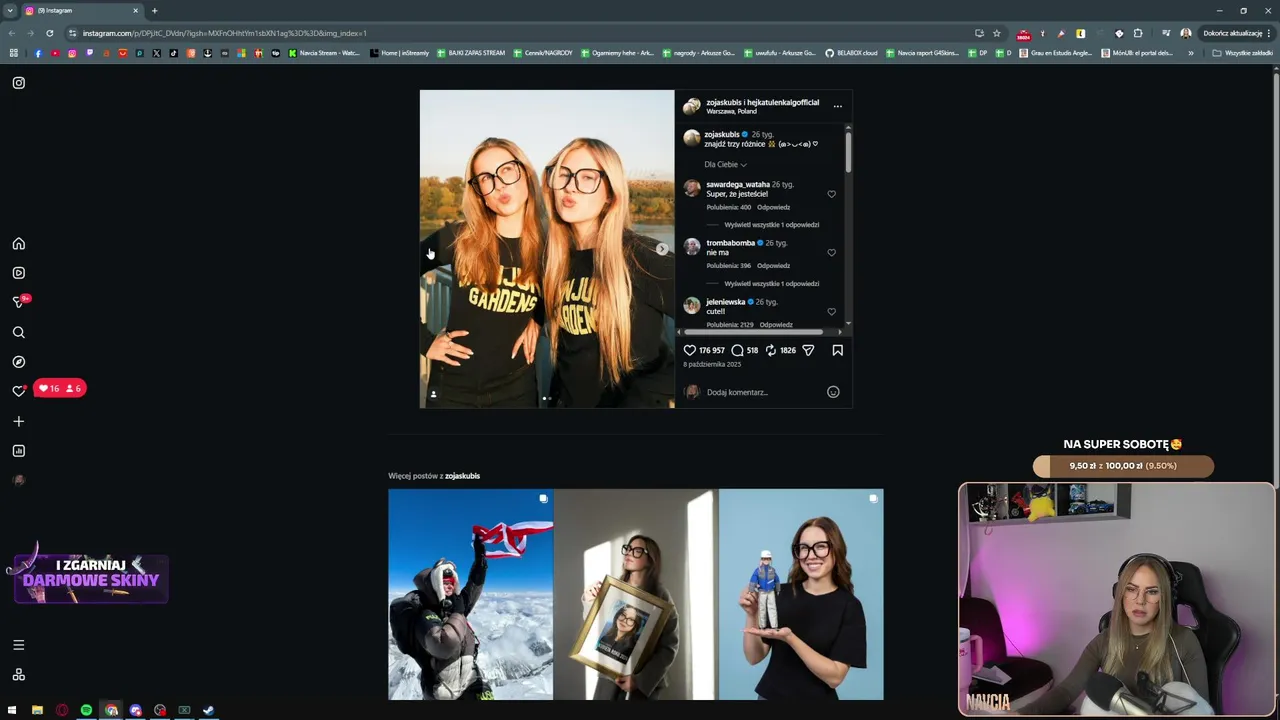1280x720 pixels.
Task: Click the donation goal progress bar
Action: click(x=1123, y=466)
